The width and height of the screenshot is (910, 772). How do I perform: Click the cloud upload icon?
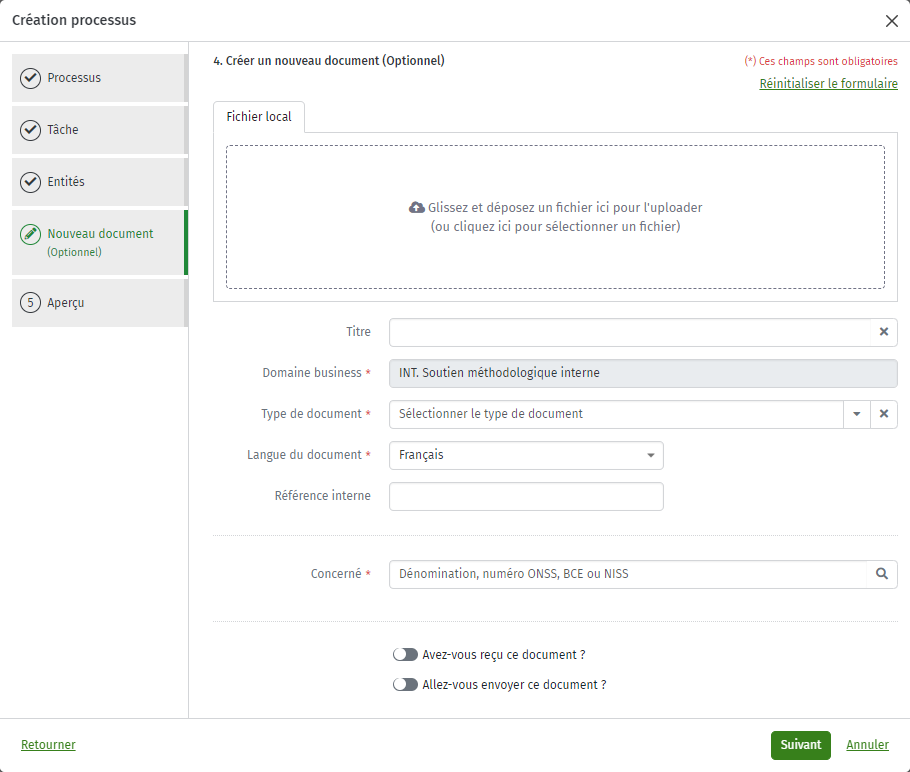(417, 207)
